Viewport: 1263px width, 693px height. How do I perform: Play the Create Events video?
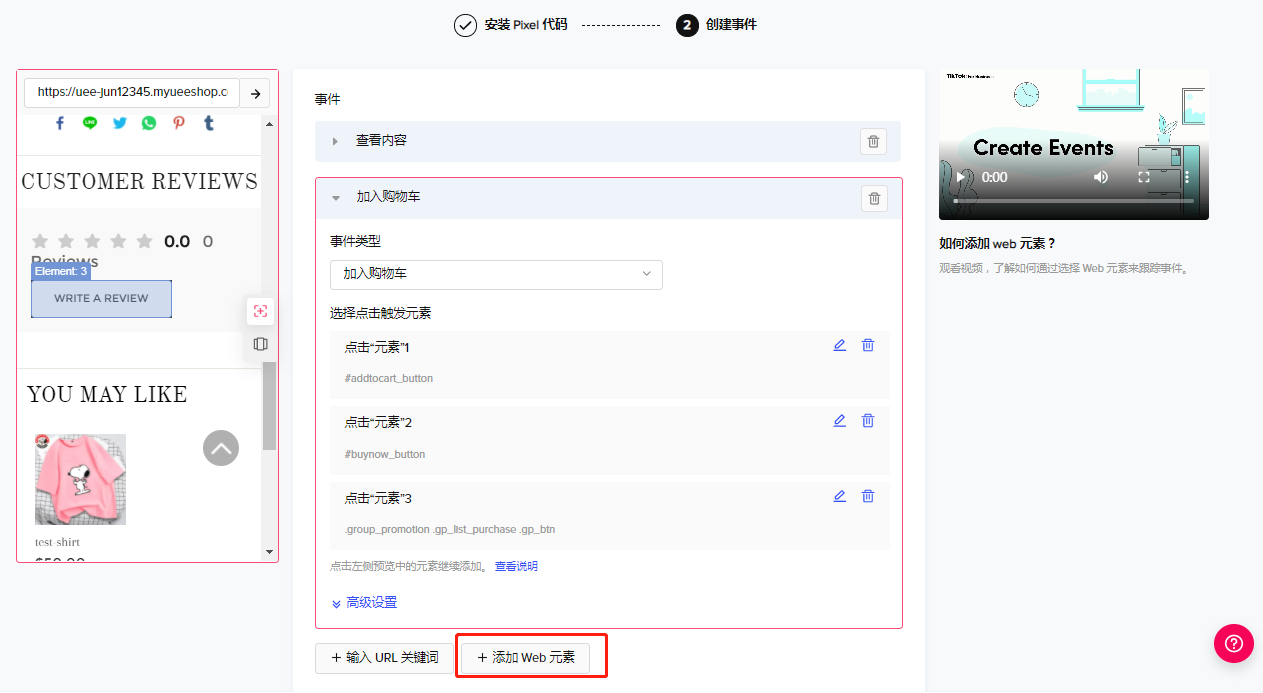(962, 177)
